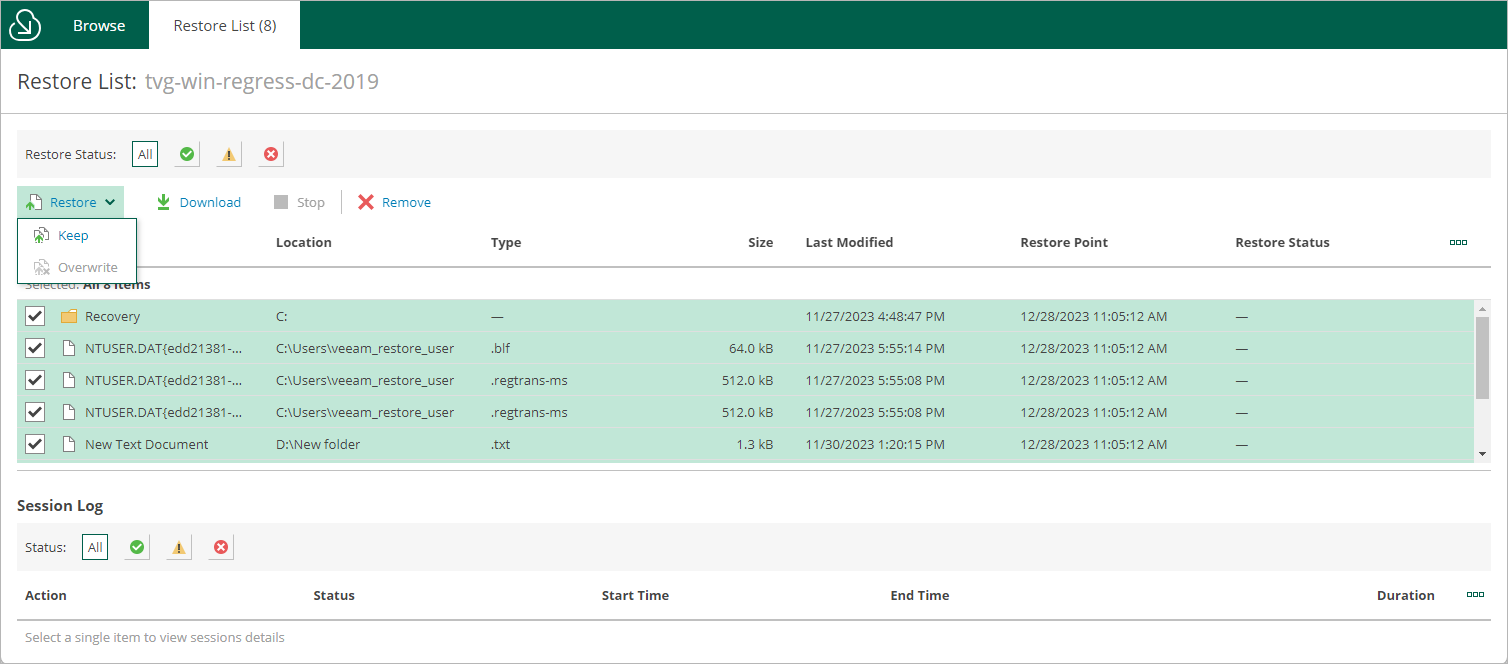Click the 64.0 kB size cell
Screen dimensions: 1508x664
[751, 348]
